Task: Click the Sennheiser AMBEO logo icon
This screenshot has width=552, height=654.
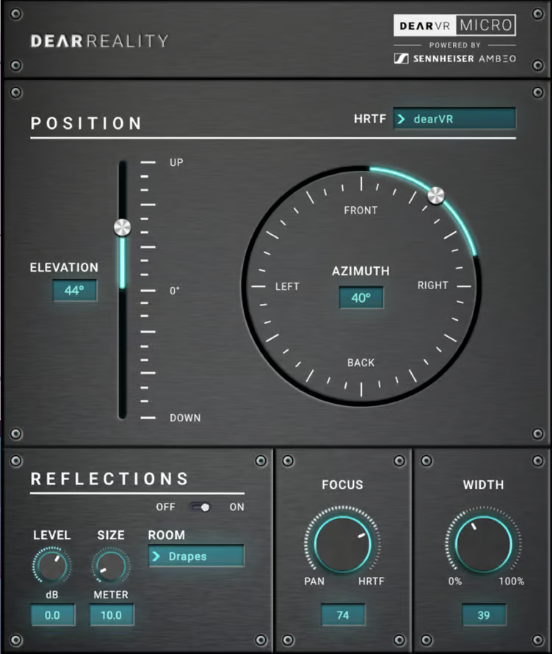Action: point(401,58)
